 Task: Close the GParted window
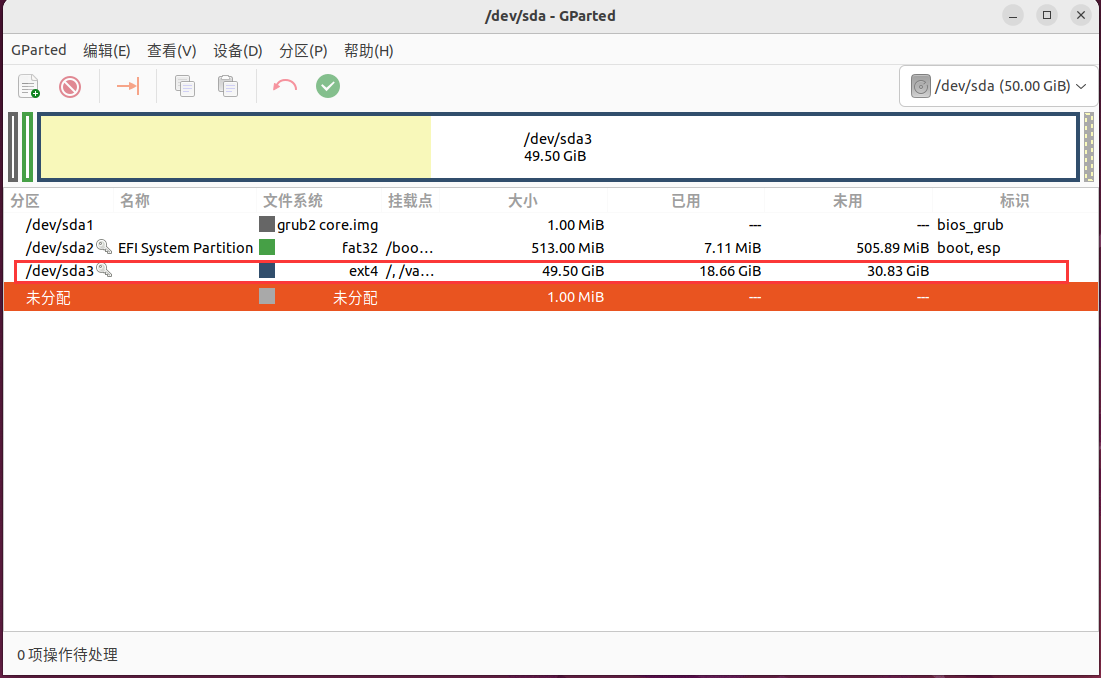[1081, 15]
